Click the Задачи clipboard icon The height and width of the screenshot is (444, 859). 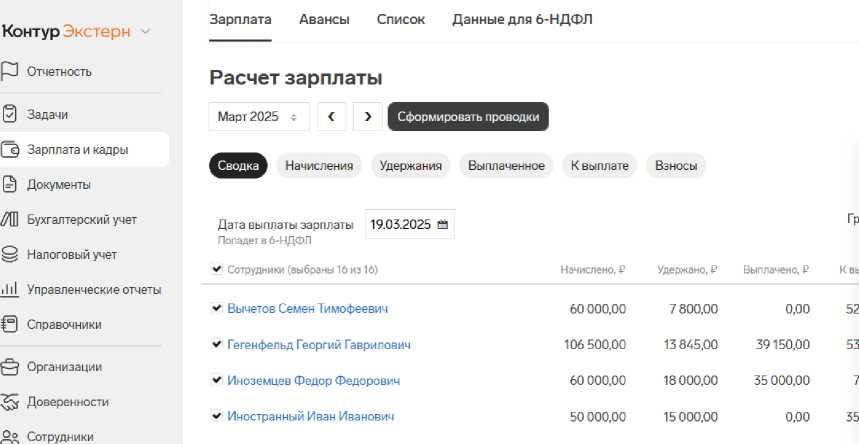pyautogui.click(x=10, y=114)
